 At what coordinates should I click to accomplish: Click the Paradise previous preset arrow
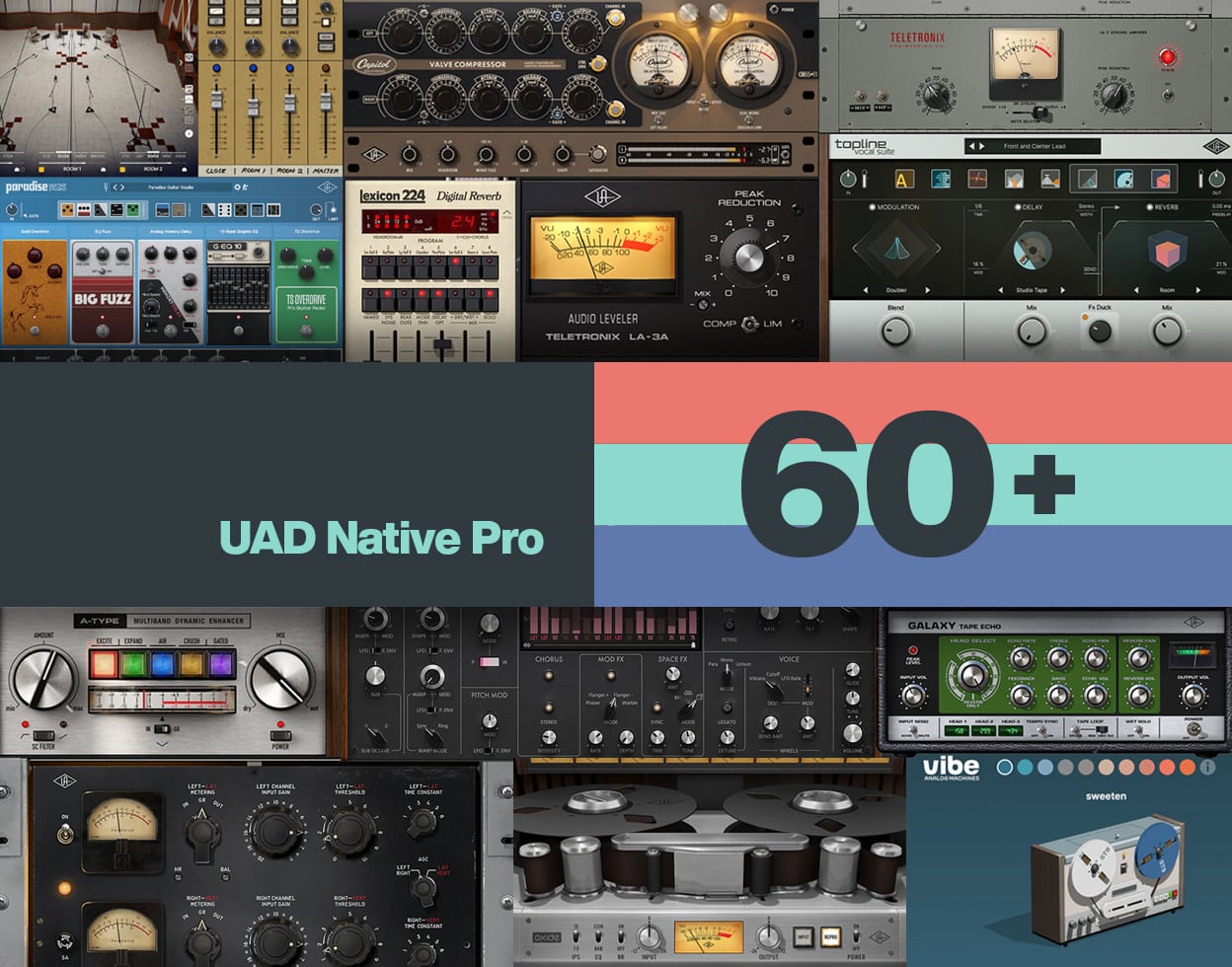(115, 186)
